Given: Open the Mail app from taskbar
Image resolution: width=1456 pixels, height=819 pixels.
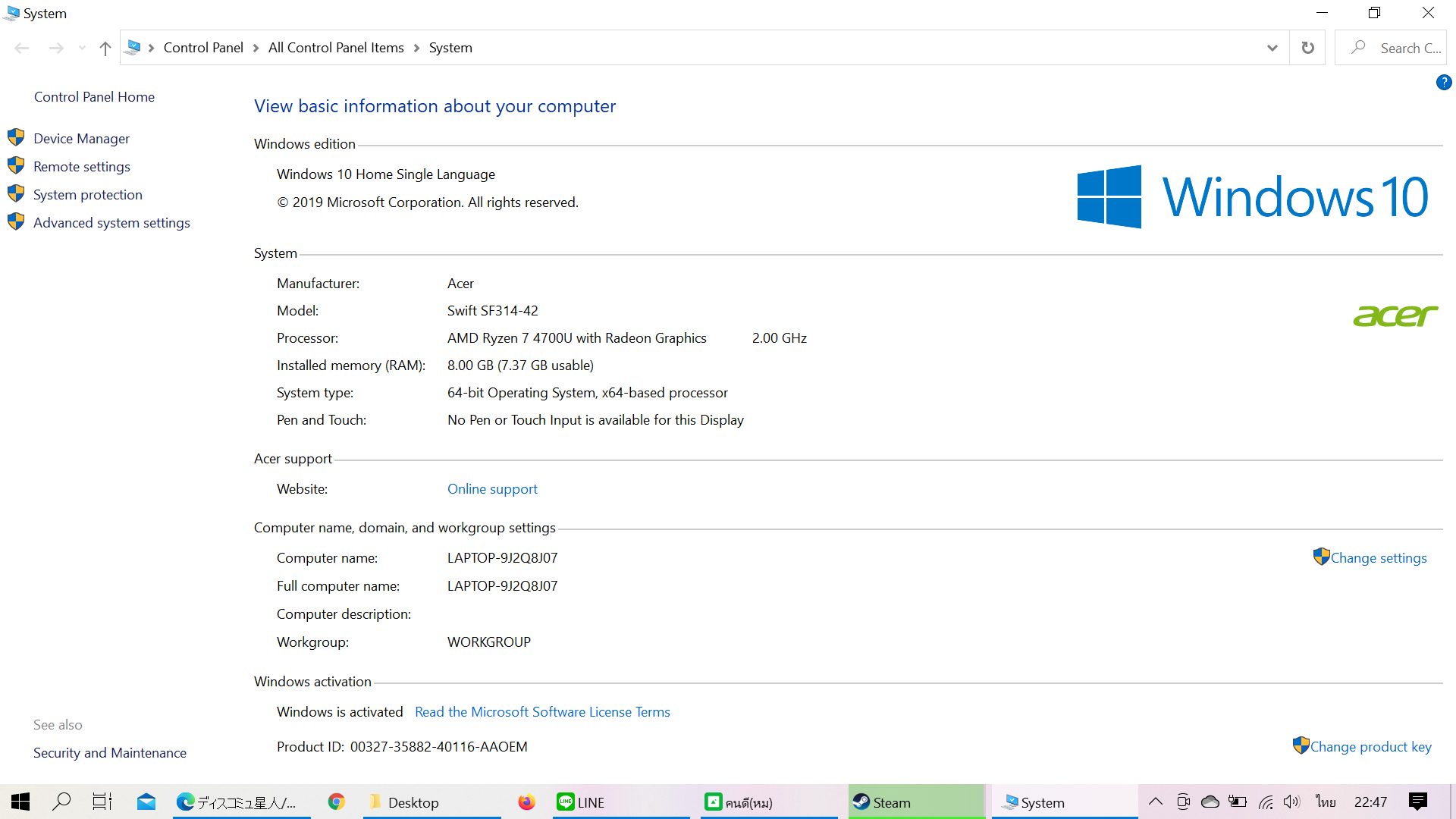Looking at the screenshot, I should tap(146, 802).
